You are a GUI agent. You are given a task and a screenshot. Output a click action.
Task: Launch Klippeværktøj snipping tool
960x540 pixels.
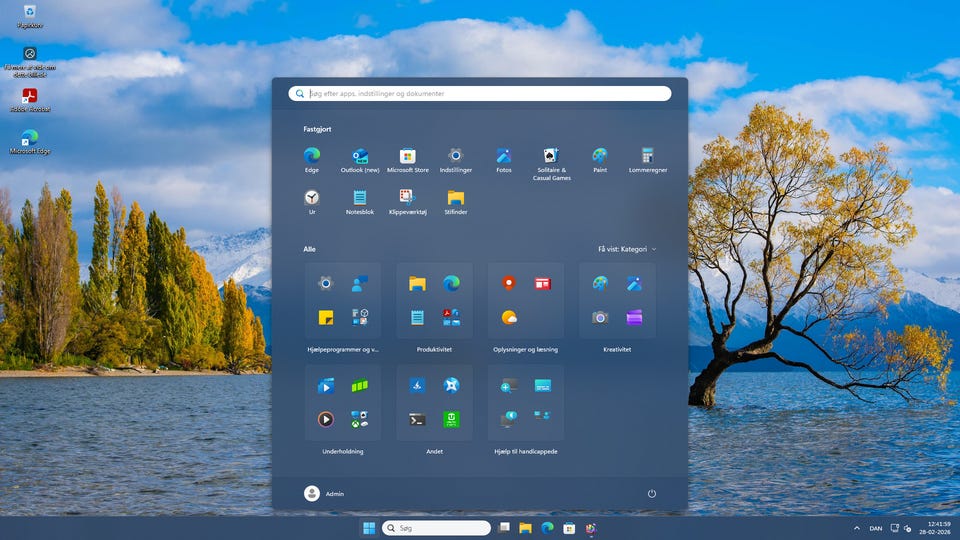click(408, 202)
